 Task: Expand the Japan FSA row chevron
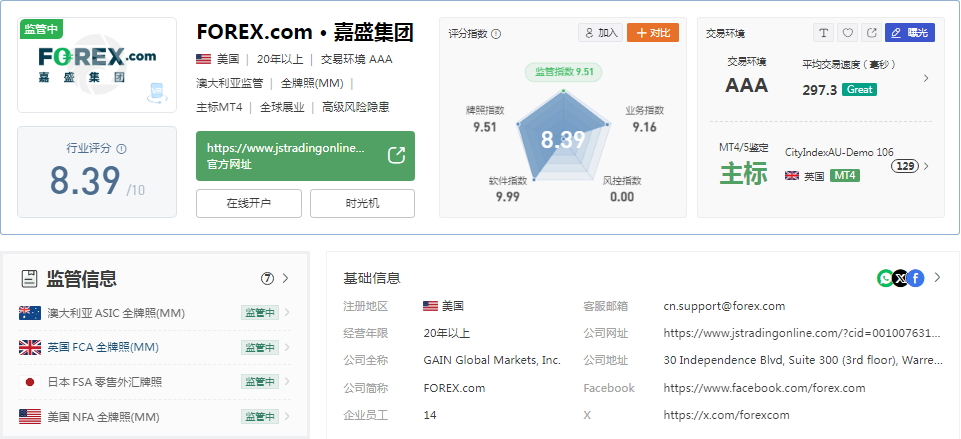click(x=287, y=382)
